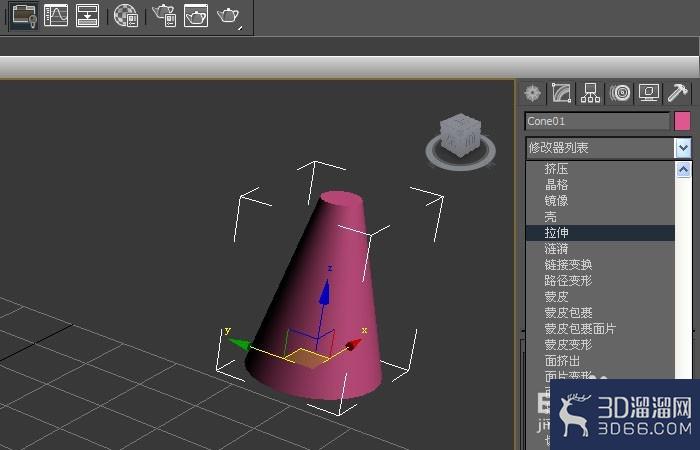Select the 挤压 modifier
The height and width of the screenshot is (450, 700).
600,169
